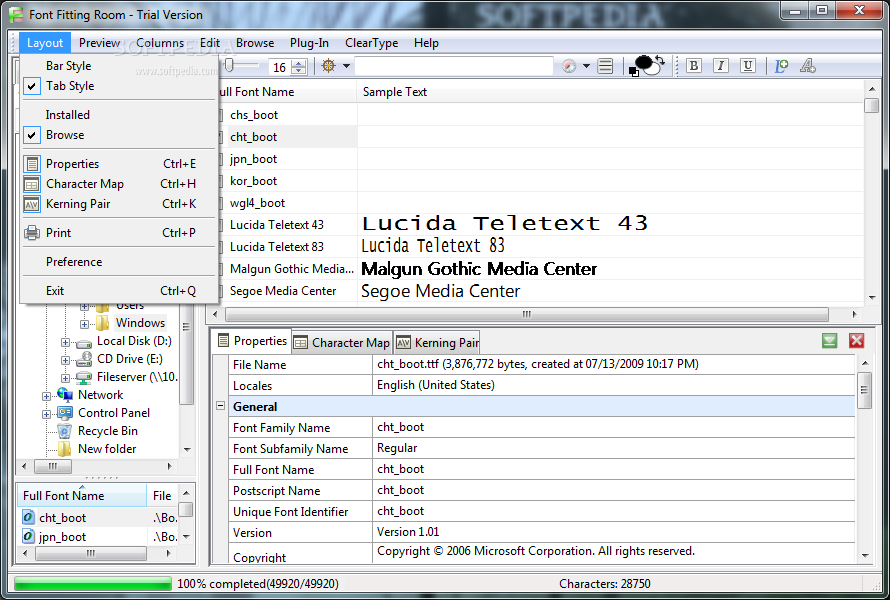Toggle Italic formatting button
890x600 pixels.
[x=721, y=66]
